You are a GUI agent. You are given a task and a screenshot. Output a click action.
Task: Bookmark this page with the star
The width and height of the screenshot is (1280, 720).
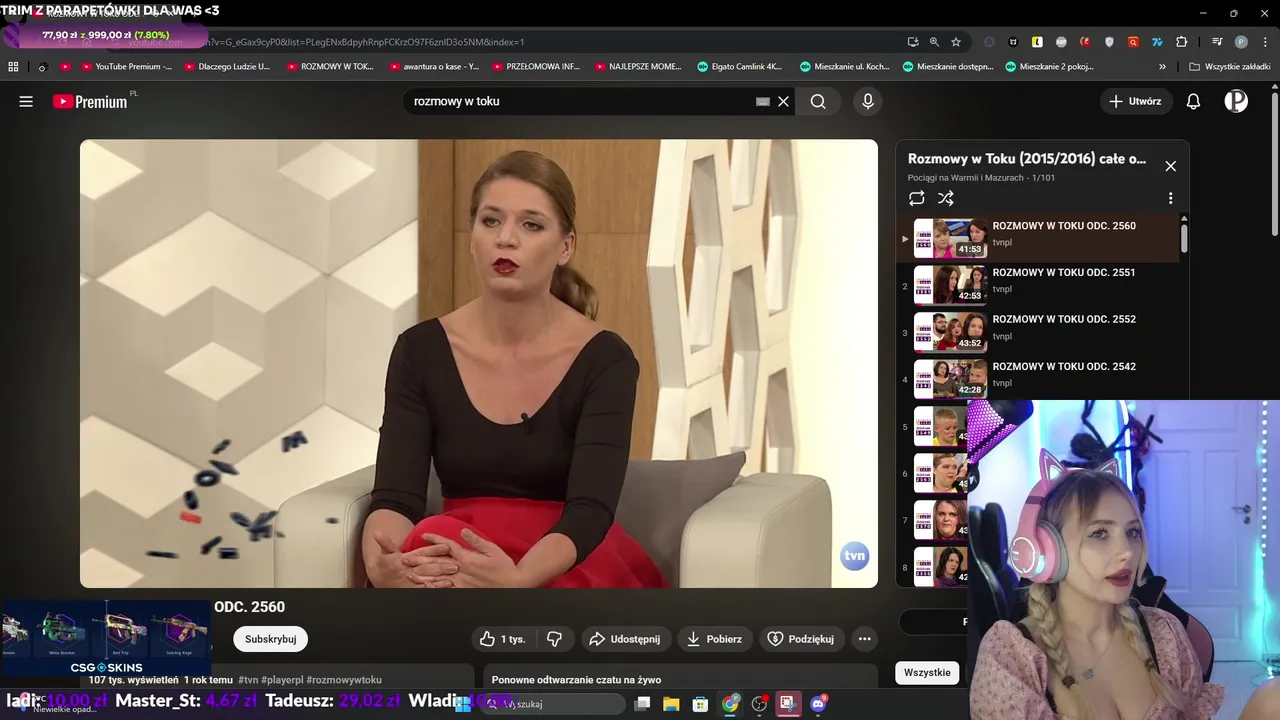click(x=956, y=42)
